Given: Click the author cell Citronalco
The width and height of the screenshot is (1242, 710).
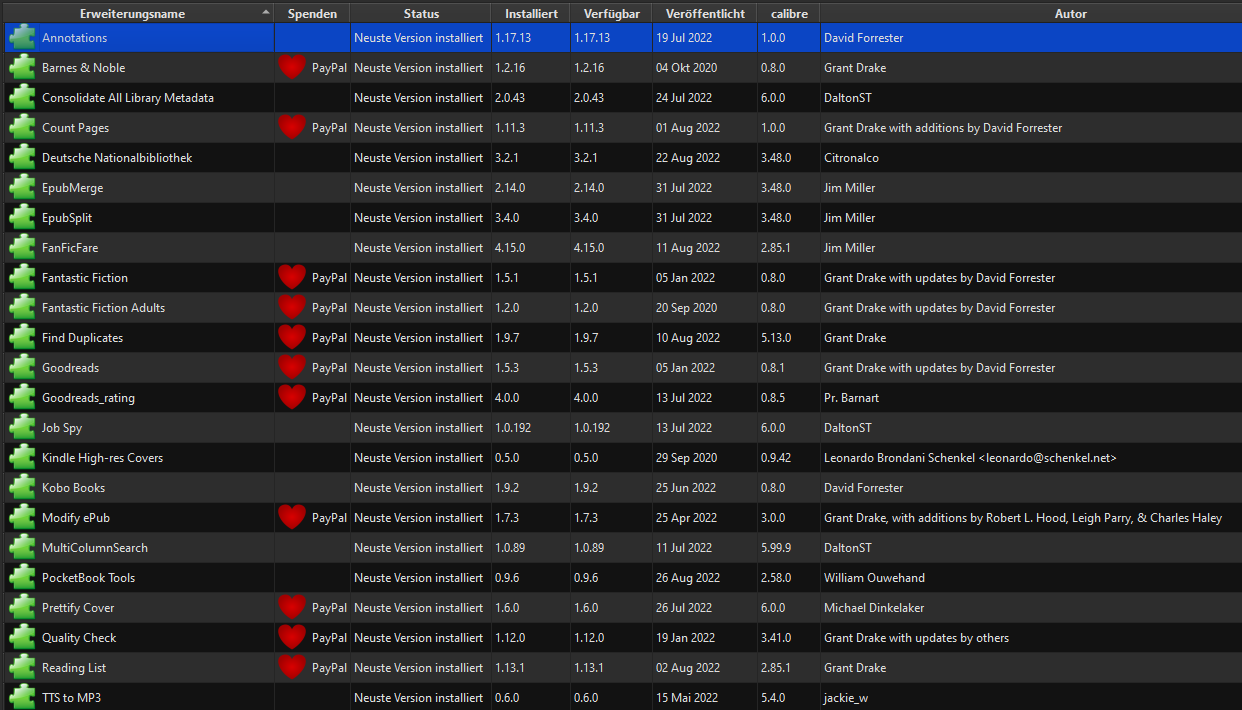Looking at the screenshot, I should click(851, 158).
